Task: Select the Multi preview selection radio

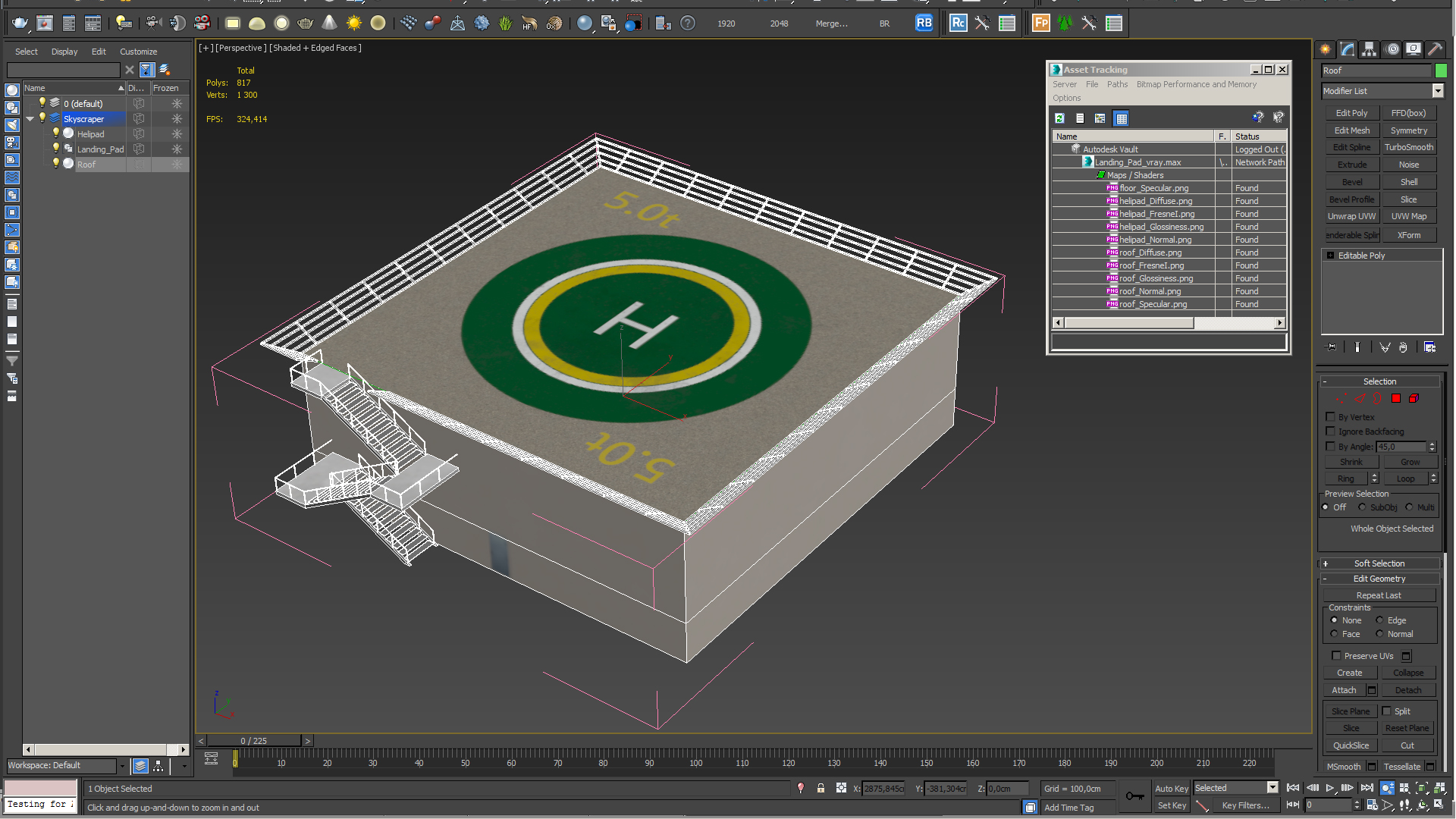Action: tap(1409, 507)
